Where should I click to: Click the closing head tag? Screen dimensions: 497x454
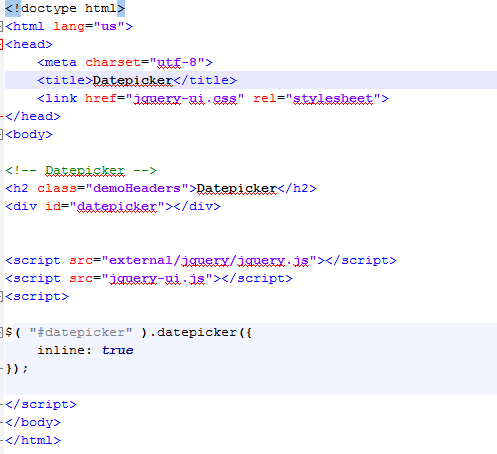[x=33, y=116]
